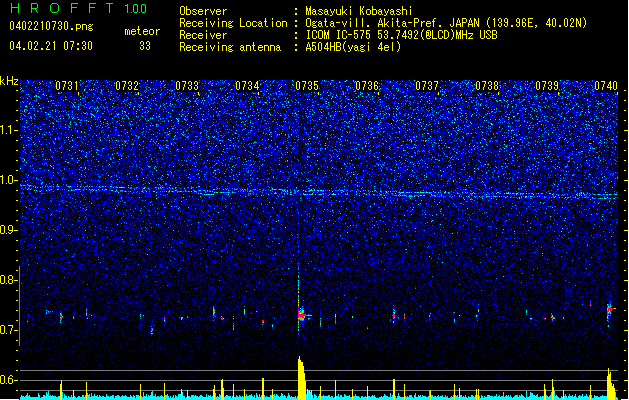The image size is (629, 400).
Task: Click the 0738 time marker
Action: click(487, 86)
